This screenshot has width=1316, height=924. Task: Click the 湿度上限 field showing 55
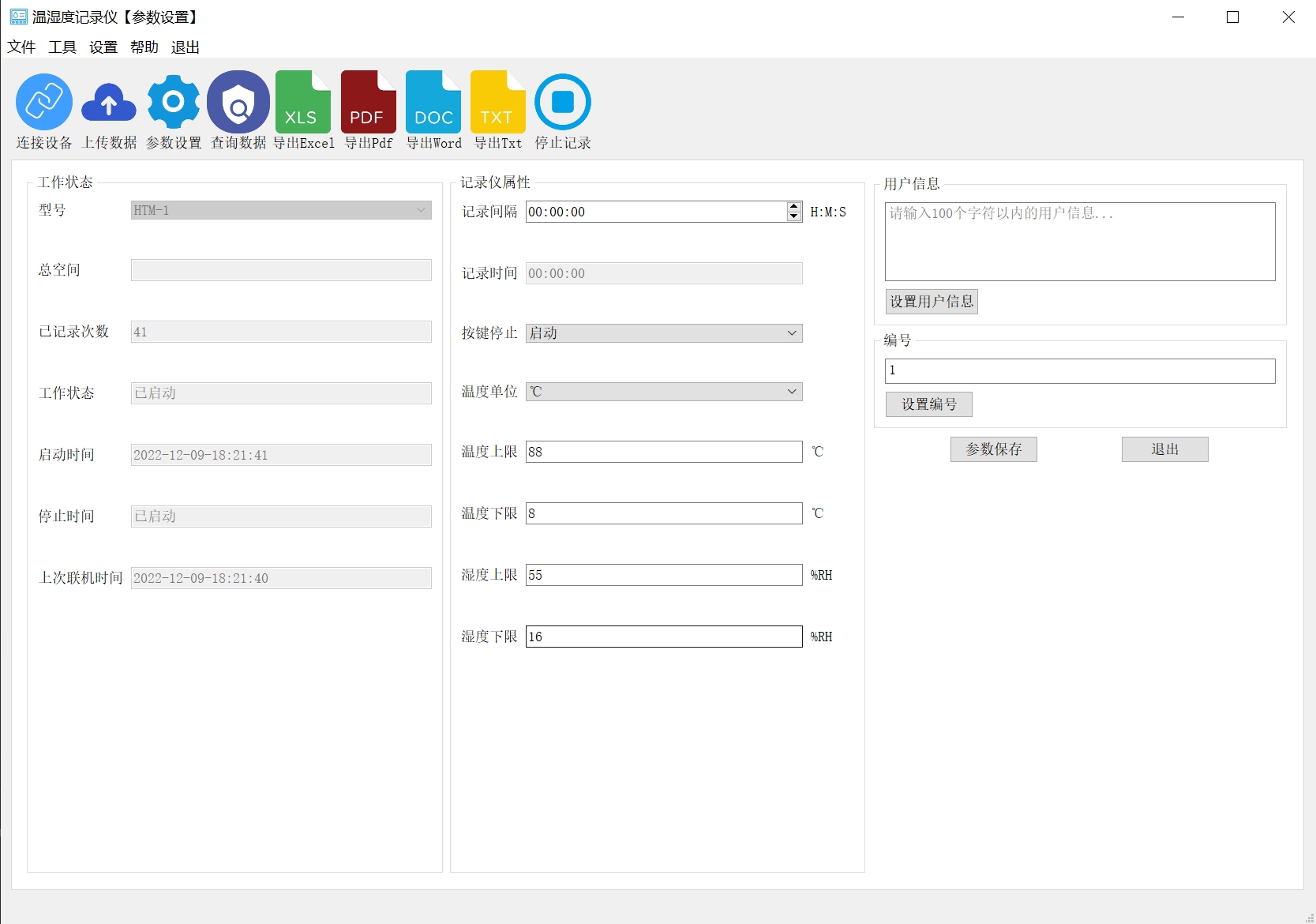click(x=664, y=575)
